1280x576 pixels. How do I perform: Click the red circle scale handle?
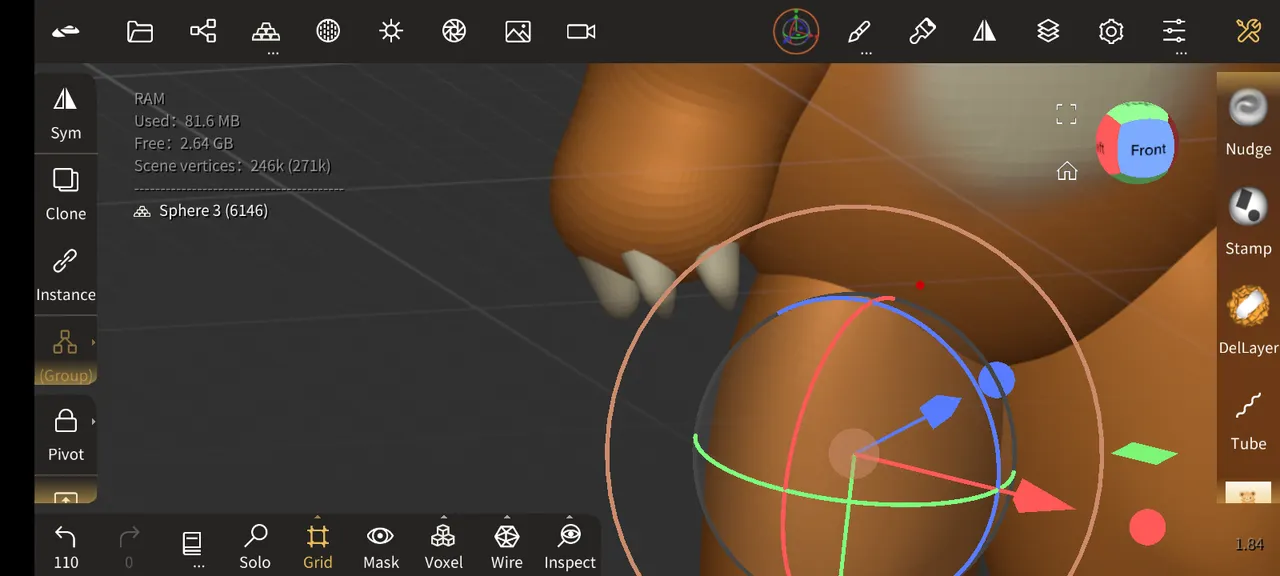(1147, 527)
